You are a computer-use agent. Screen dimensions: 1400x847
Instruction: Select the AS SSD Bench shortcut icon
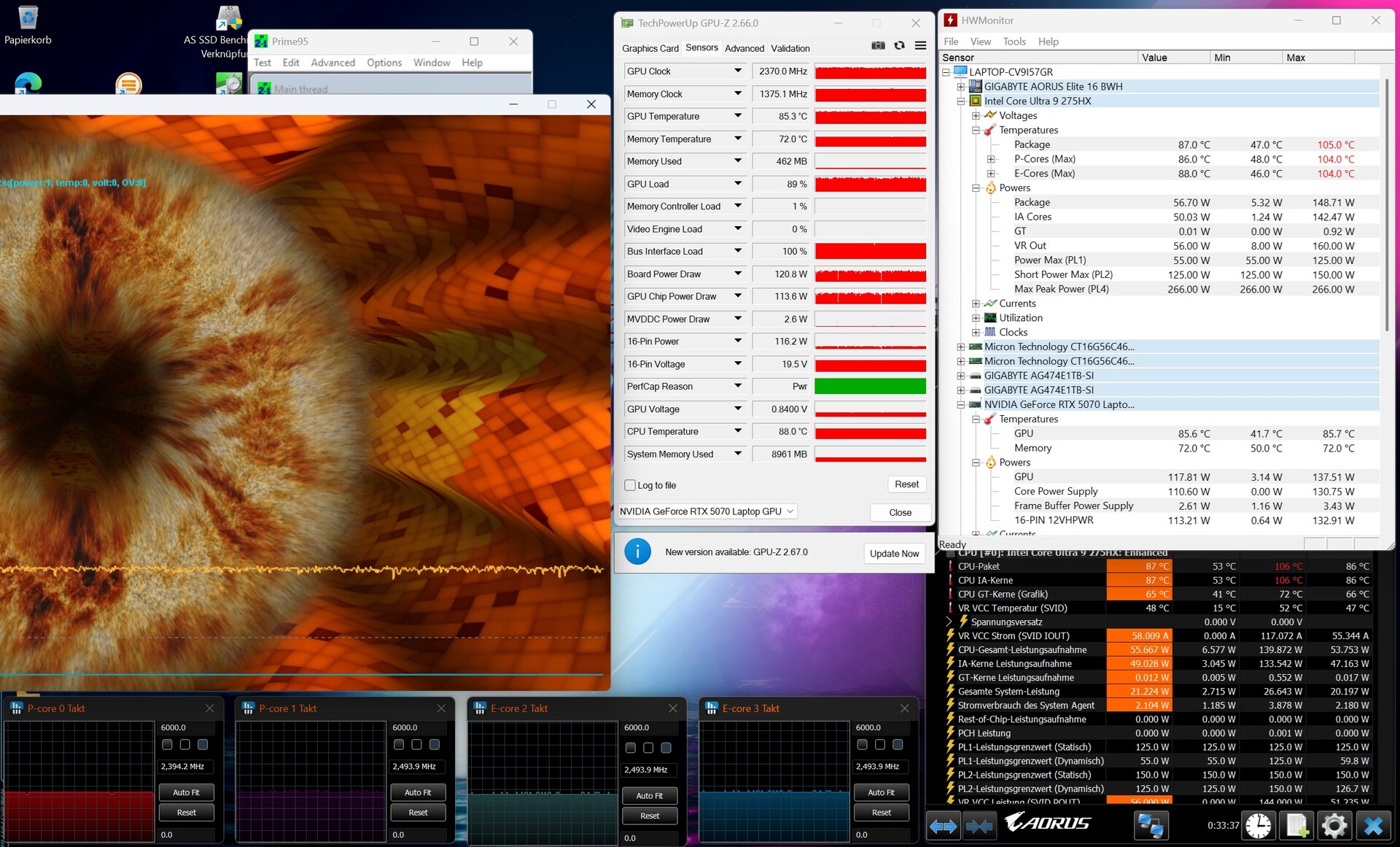tap(229, 18)
